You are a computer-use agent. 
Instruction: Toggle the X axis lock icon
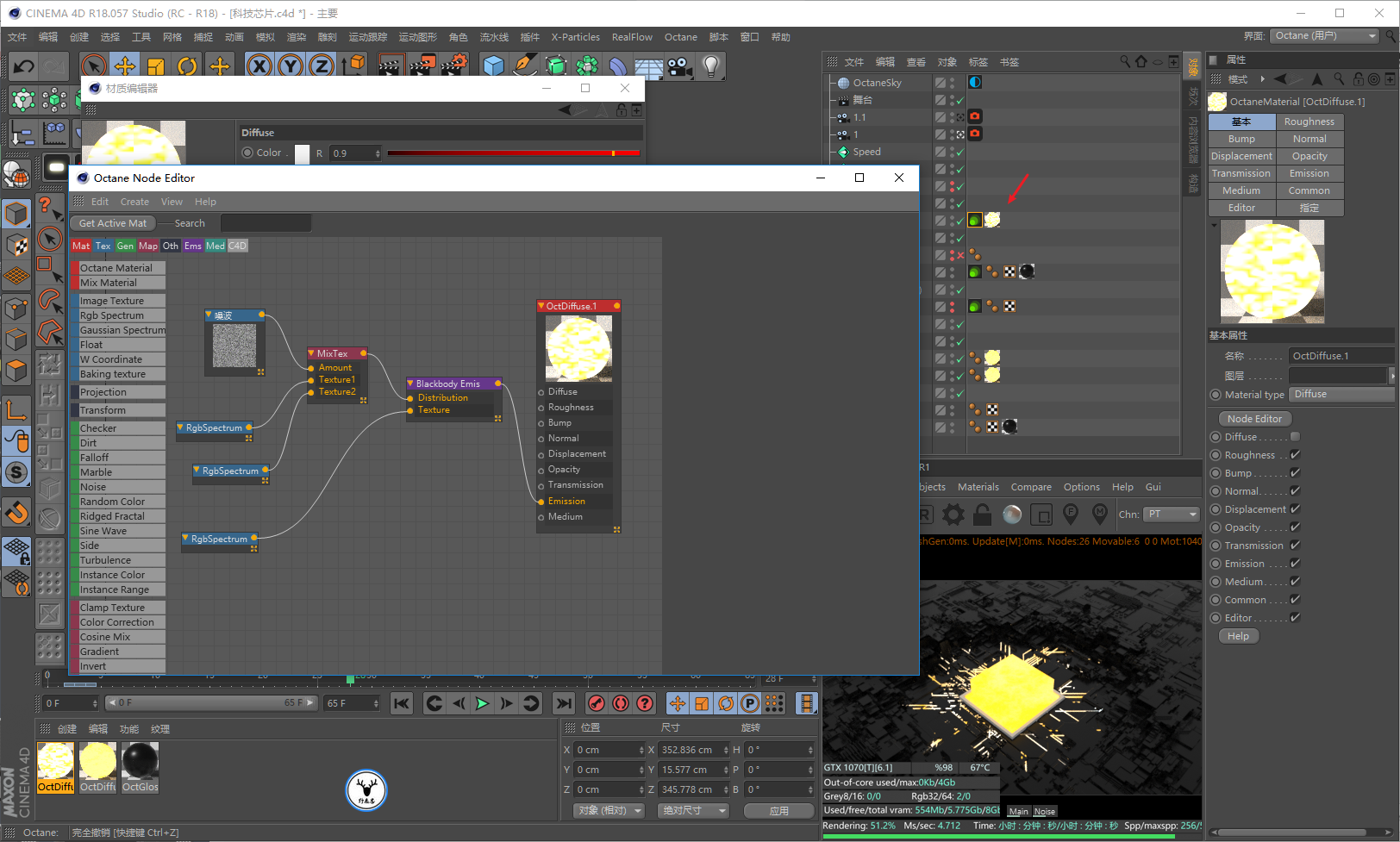click(x=259, y=66)
